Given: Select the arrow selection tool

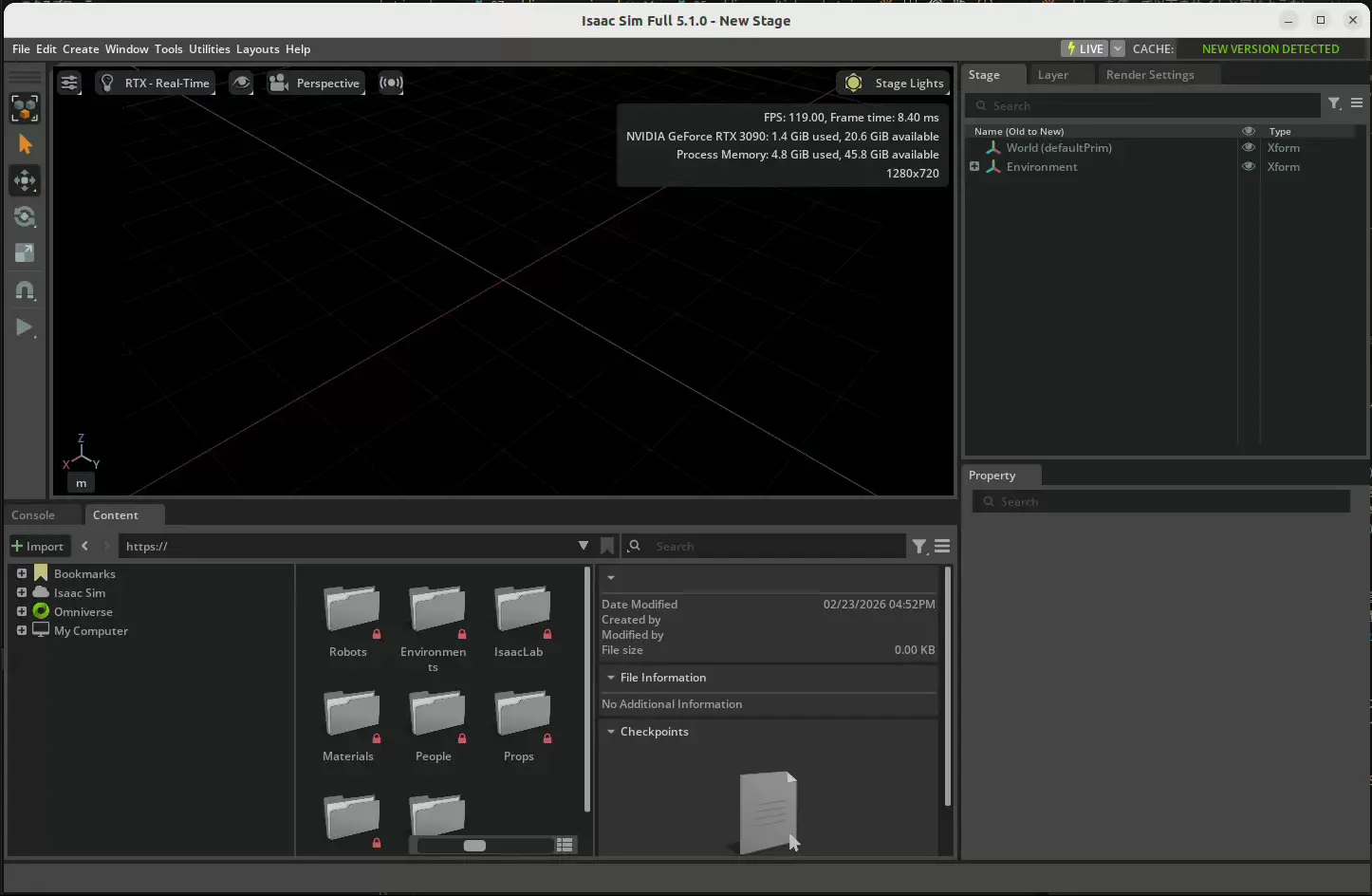Looking at the screenshot, I should (x=25, y=144).
